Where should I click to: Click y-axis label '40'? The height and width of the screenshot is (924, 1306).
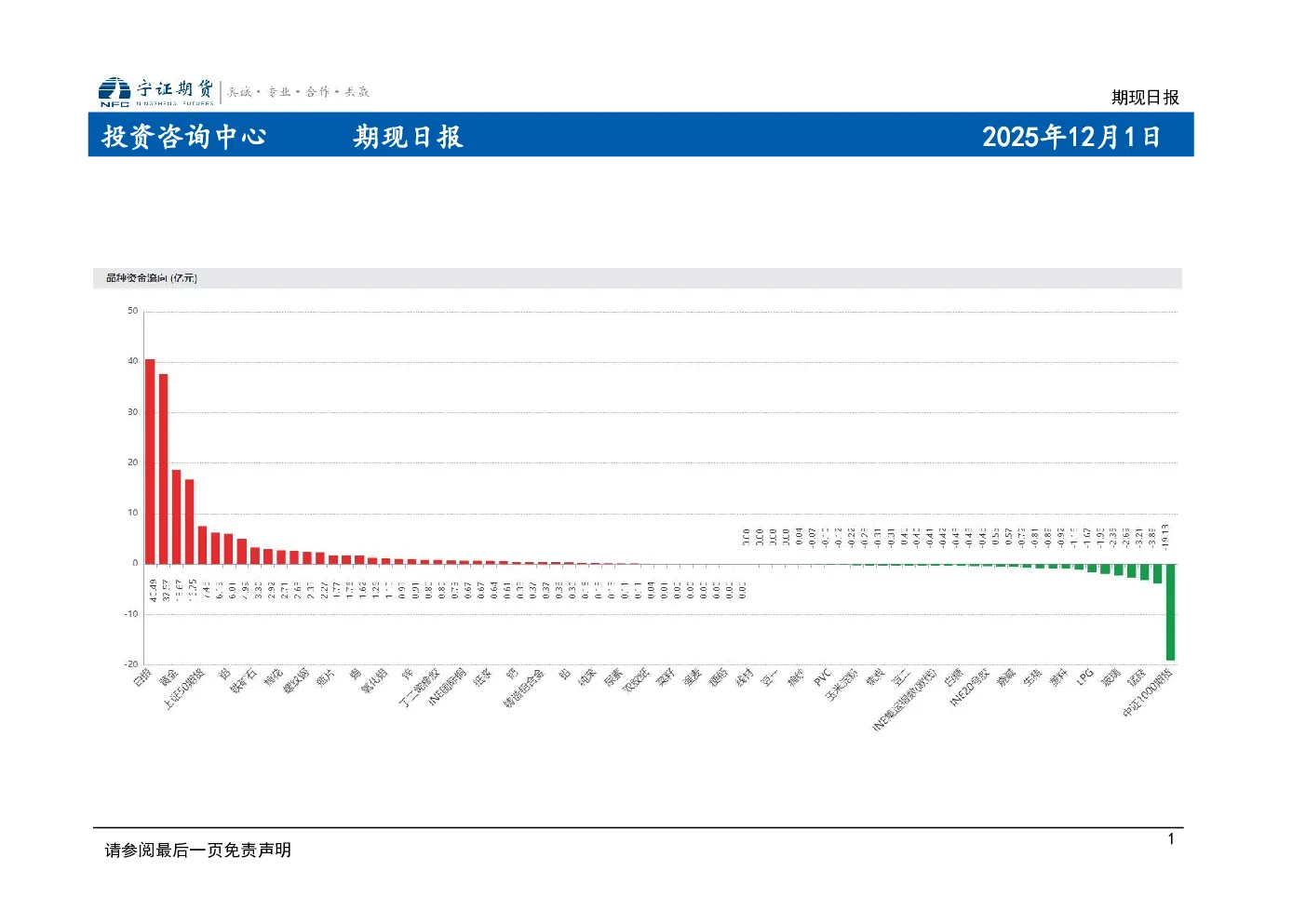[133, 361]
